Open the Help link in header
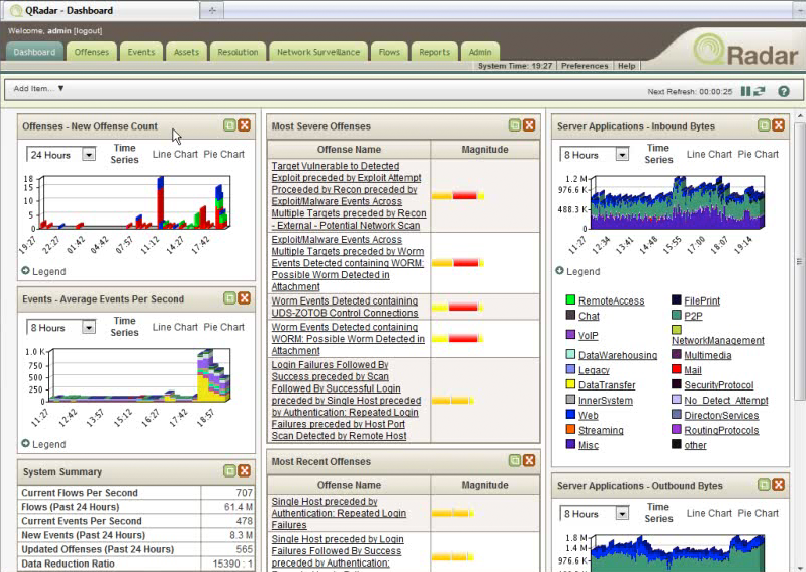 [x=626, y=66]
